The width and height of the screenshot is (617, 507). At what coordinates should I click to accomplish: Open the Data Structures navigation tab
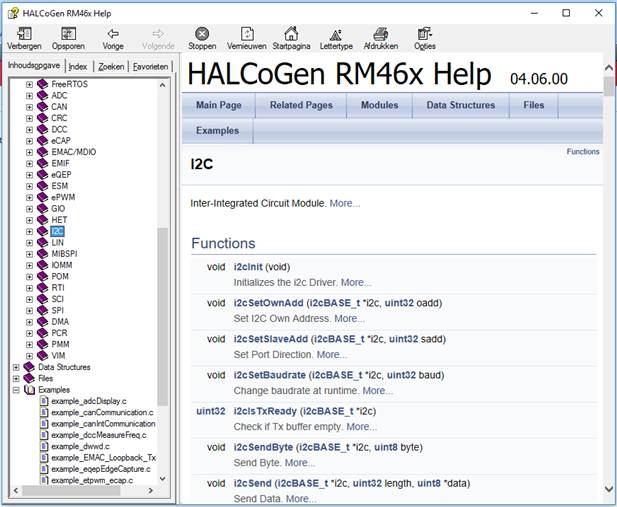(461, 105)
